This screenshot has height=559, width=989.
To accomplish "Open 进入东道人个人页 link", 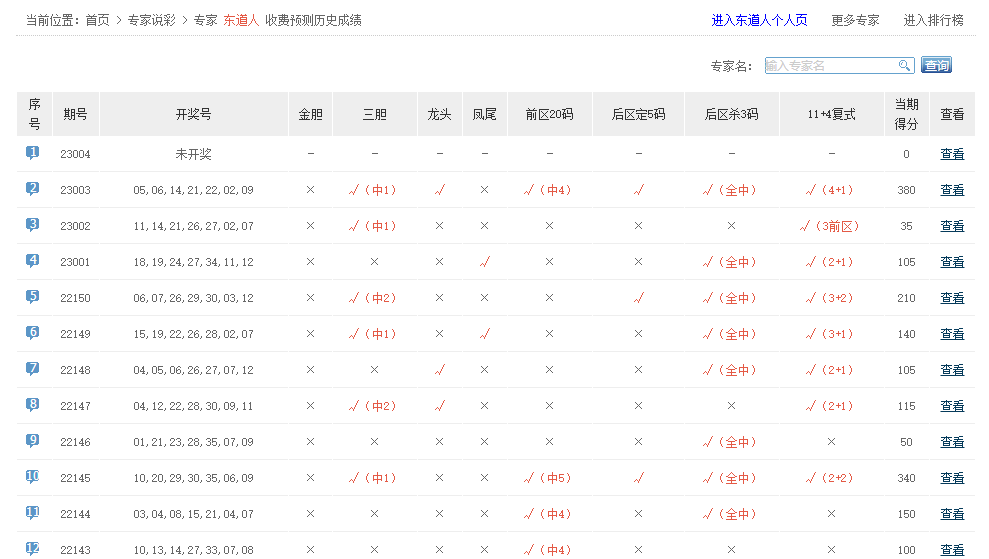I will pos(759,20).
